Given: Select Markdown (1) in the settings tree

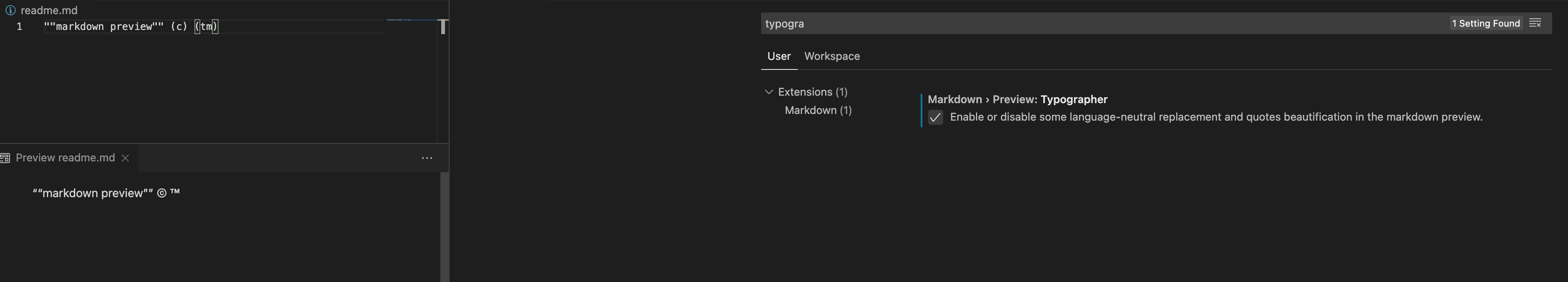Looking at the screenshot, I should [x=818, y=110].
